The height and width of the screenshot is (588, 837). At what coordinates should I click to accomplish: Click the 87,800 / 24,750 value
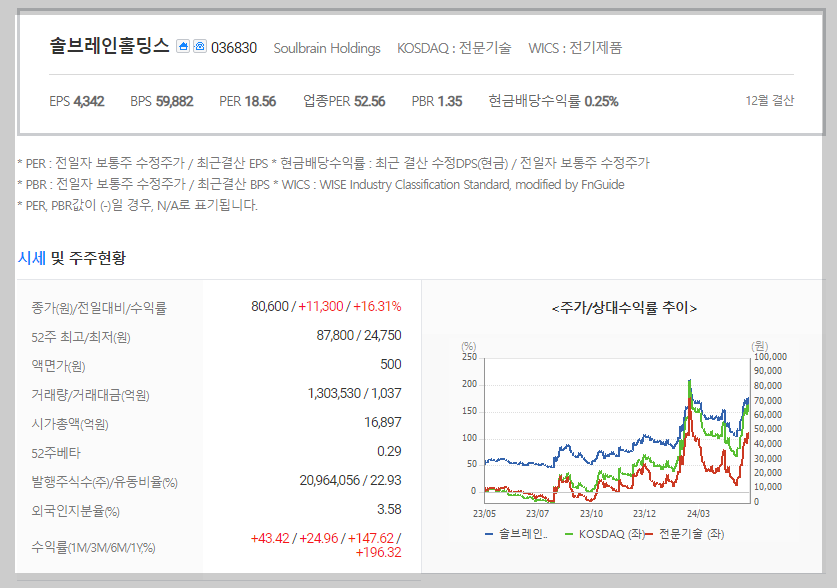coord(359,335)
